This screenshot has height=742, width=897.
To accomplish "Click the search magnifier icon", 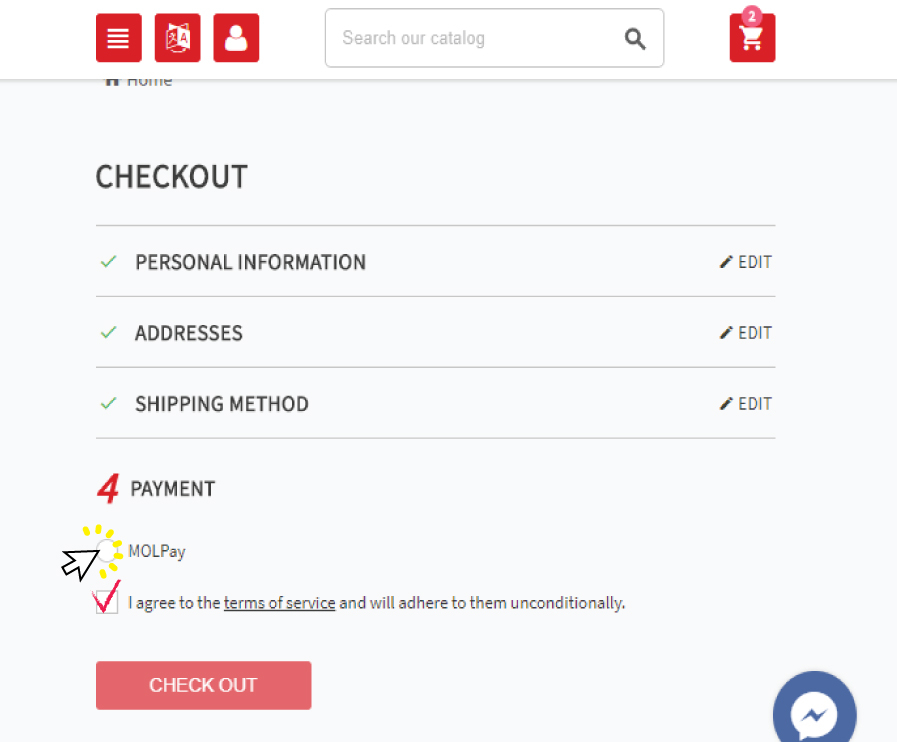I will click(635, 38).
